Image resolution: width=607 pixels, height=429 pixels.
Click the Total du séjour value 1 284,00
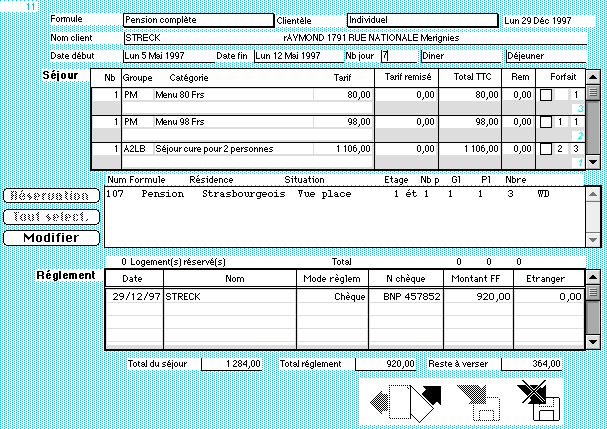point(231,364)
